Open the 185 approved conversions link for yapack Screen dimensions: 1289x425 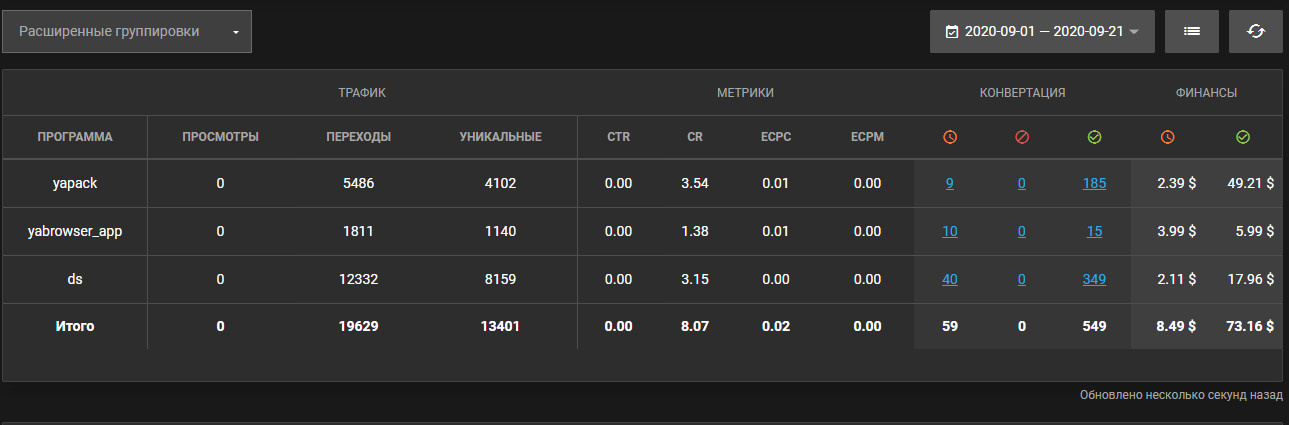coord(1094,183)
